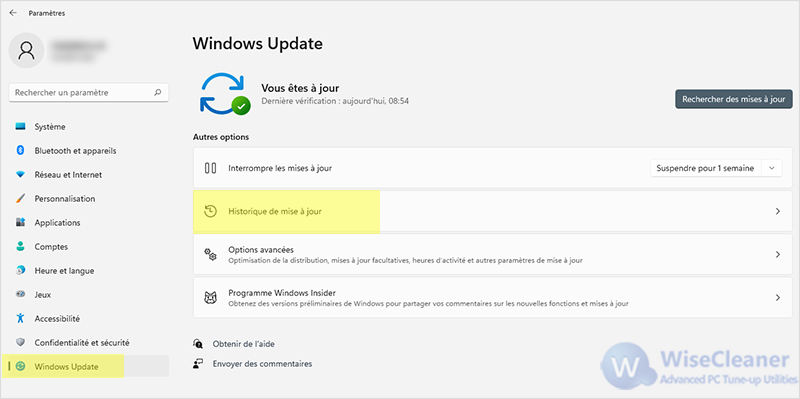Open the Obtenir de l'aide link
The image size is (800, 399).
coord(243,344)
